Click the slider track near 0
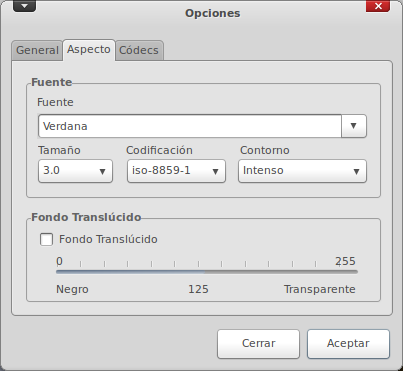The image size is (403, 371). pyautogui.click(x=60, y=272)
